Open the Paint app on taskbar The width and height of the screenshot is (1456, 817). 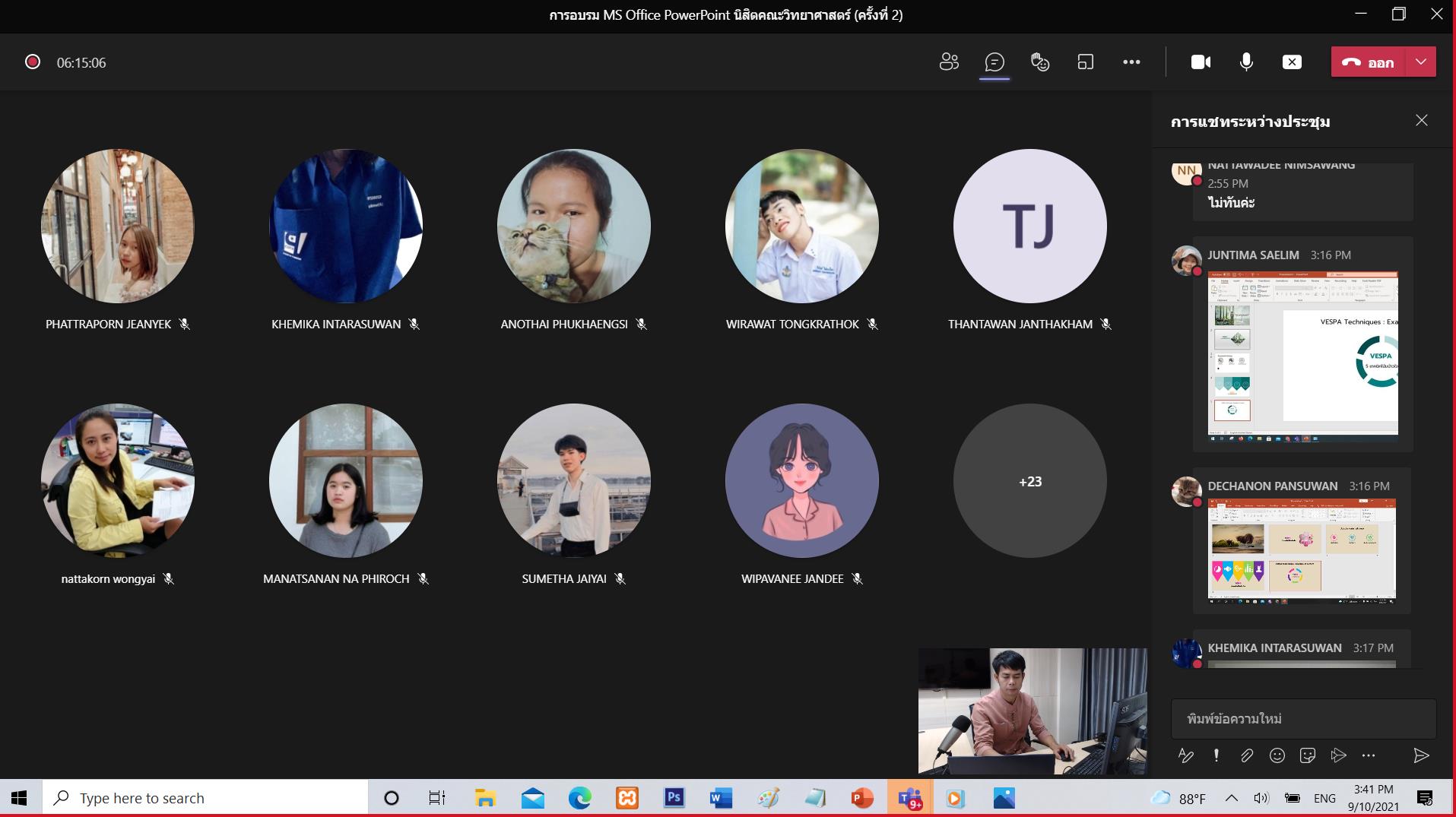point(769,798)
